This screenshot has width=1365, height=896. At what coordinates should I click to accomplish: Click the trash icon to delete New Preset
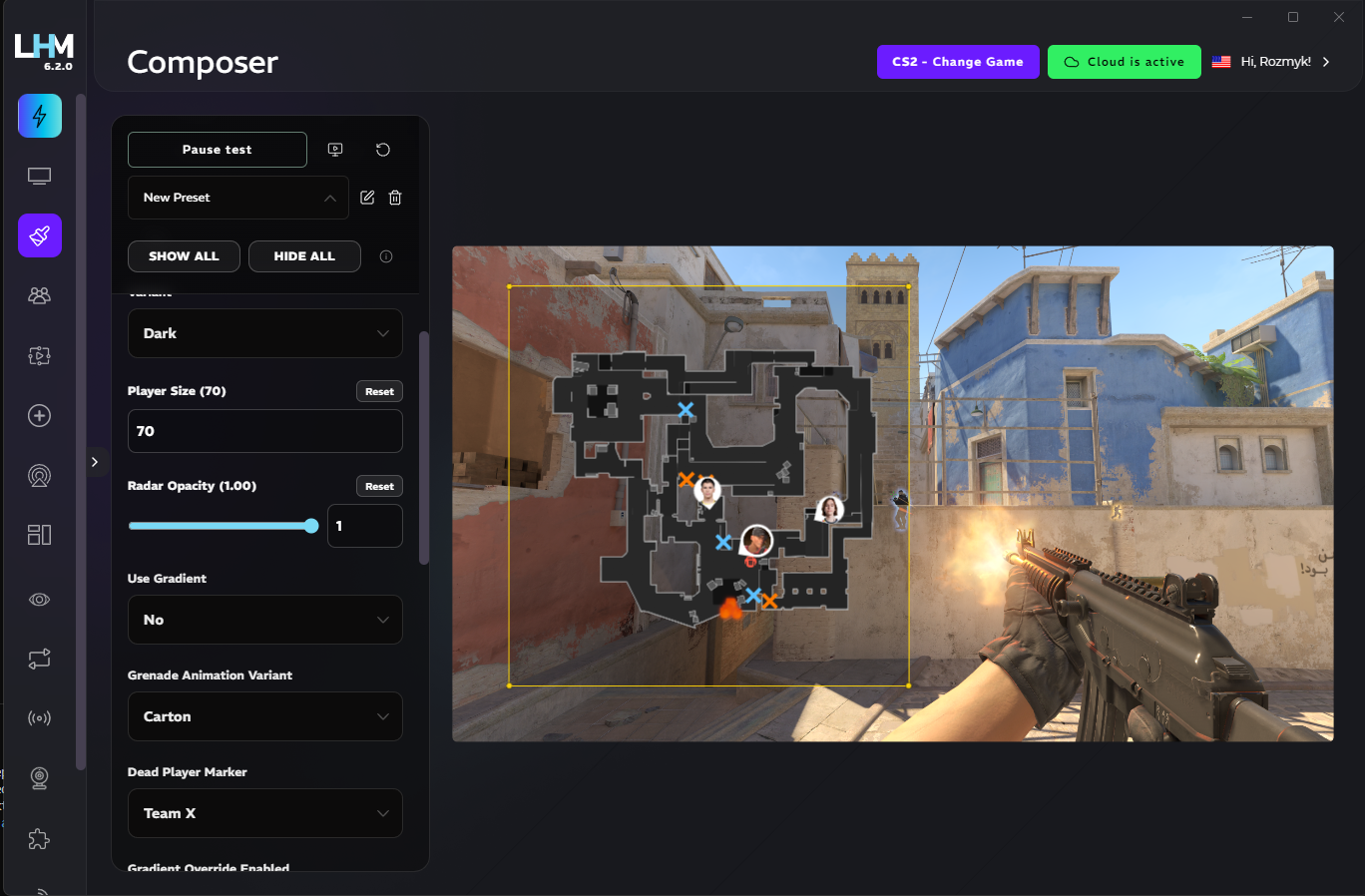point(395,198)
